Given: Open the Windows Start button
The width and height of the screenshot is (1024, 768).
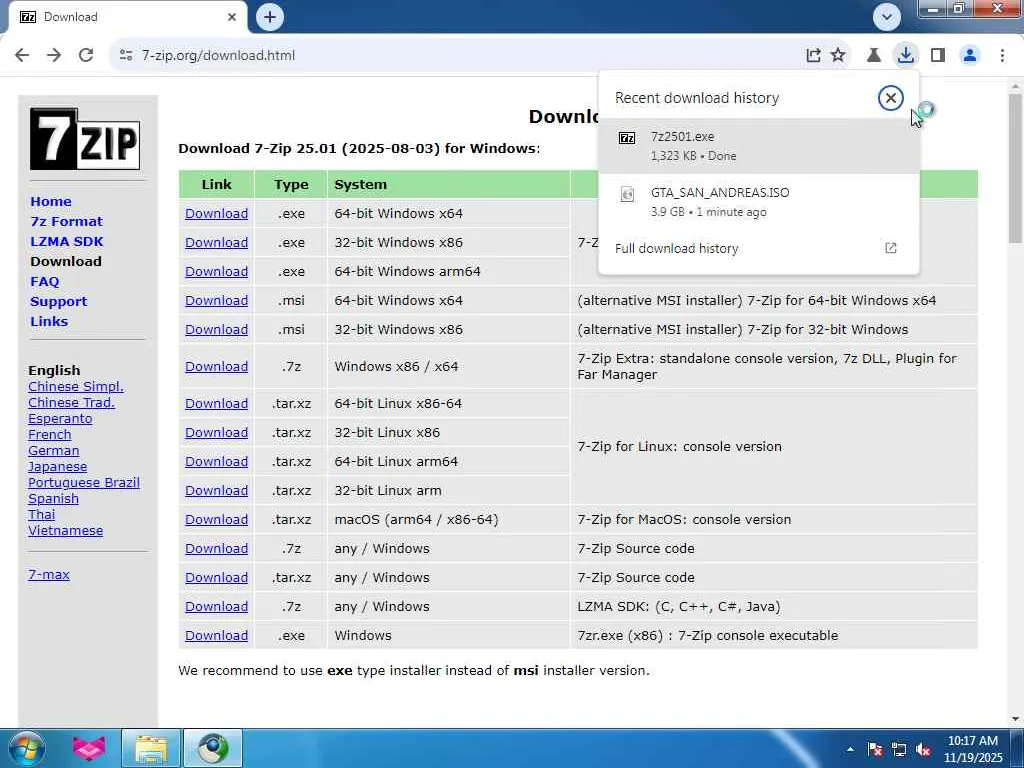Looking at the screenshot, I should pyautogui.click(x=27, y=748).
